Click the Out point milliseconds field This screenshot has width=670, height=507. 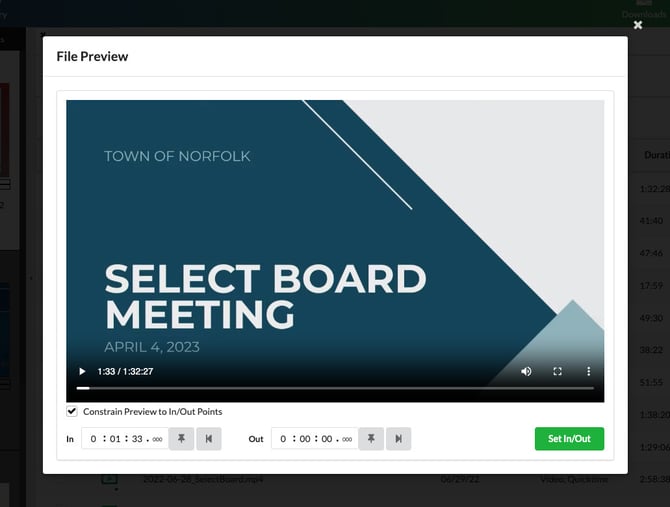[x=346, y=440]
